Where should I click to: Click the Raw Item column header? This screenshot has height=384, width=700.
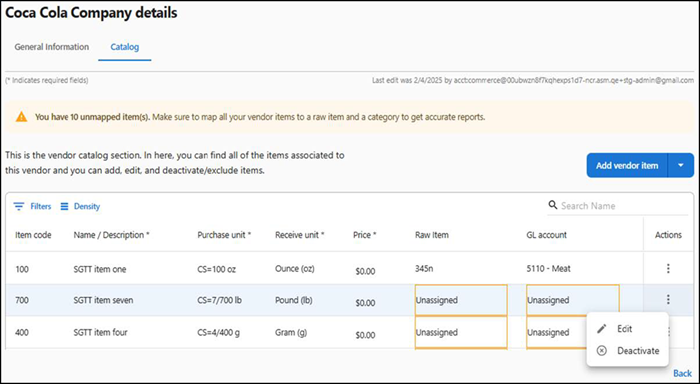click(x=432, y=235)
